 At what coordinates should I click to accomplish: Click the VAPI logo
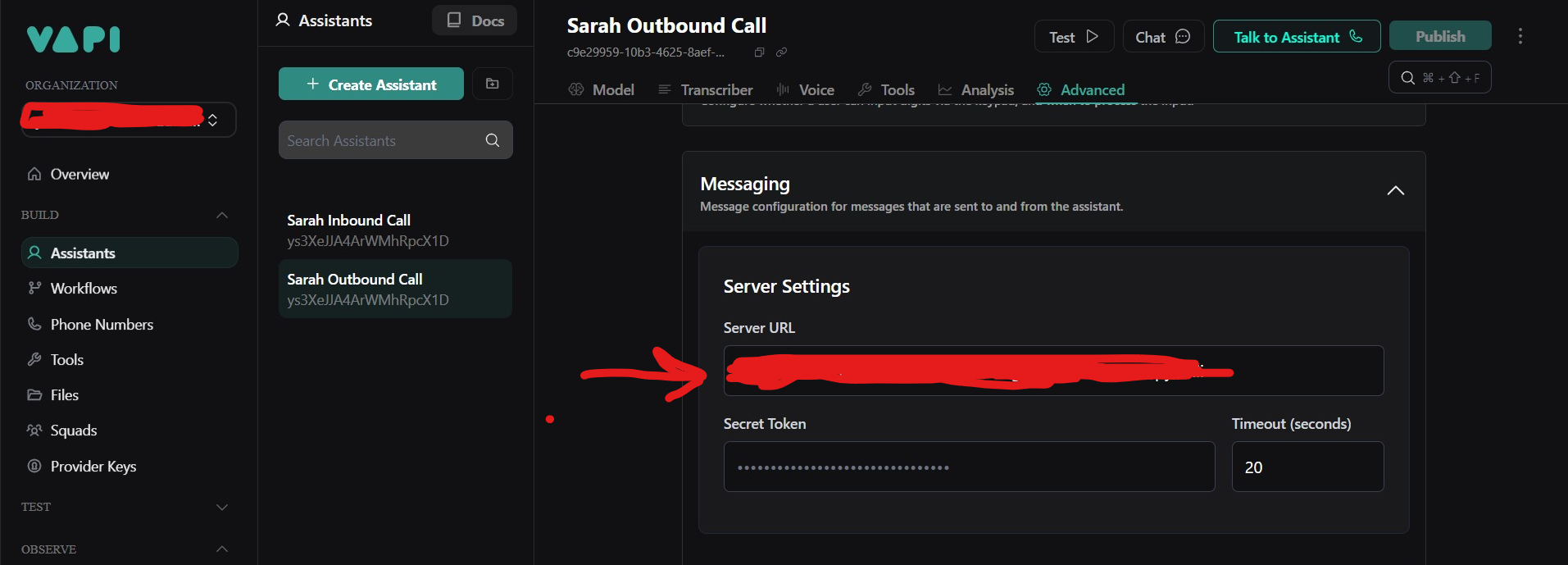point(73,39)
